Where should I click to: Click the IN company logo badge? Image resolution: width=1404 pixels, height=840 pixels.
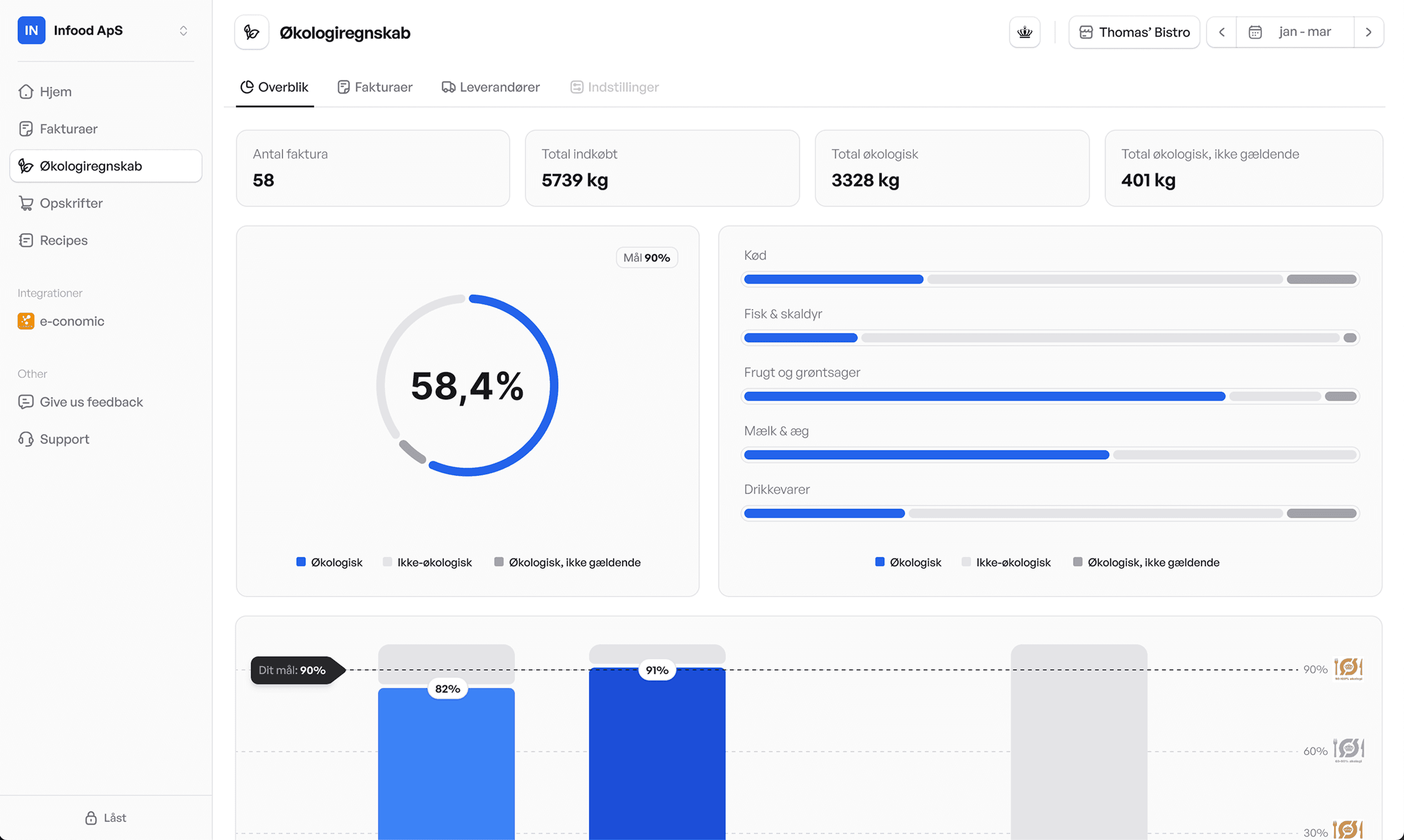pos(31,31)
